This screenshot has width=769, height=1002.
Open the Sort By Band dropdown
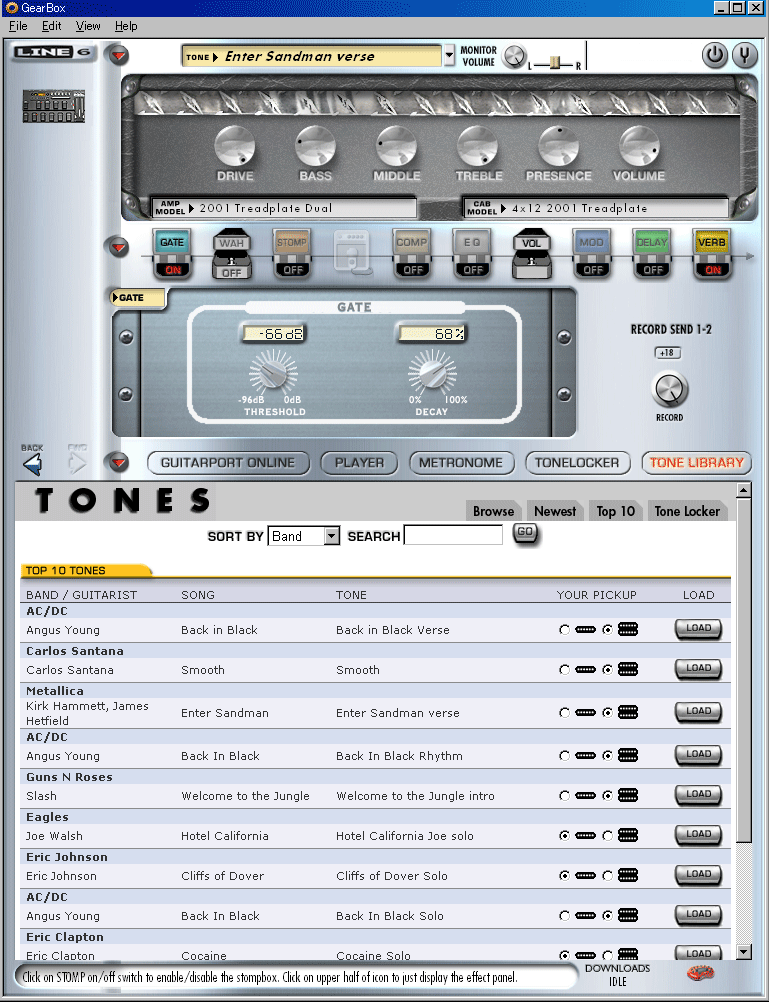pos(304,536)
